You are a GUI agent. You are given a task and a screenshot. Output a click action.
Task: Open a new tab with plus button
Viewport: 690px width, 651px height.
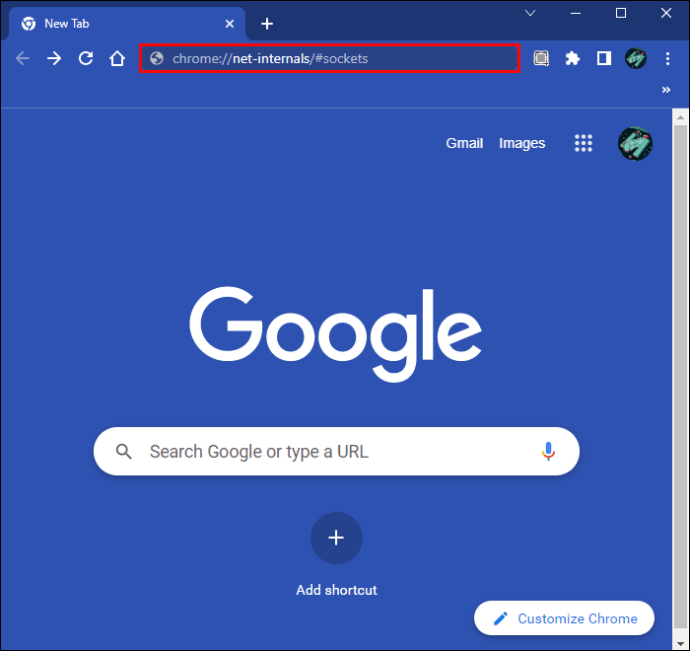267,24
